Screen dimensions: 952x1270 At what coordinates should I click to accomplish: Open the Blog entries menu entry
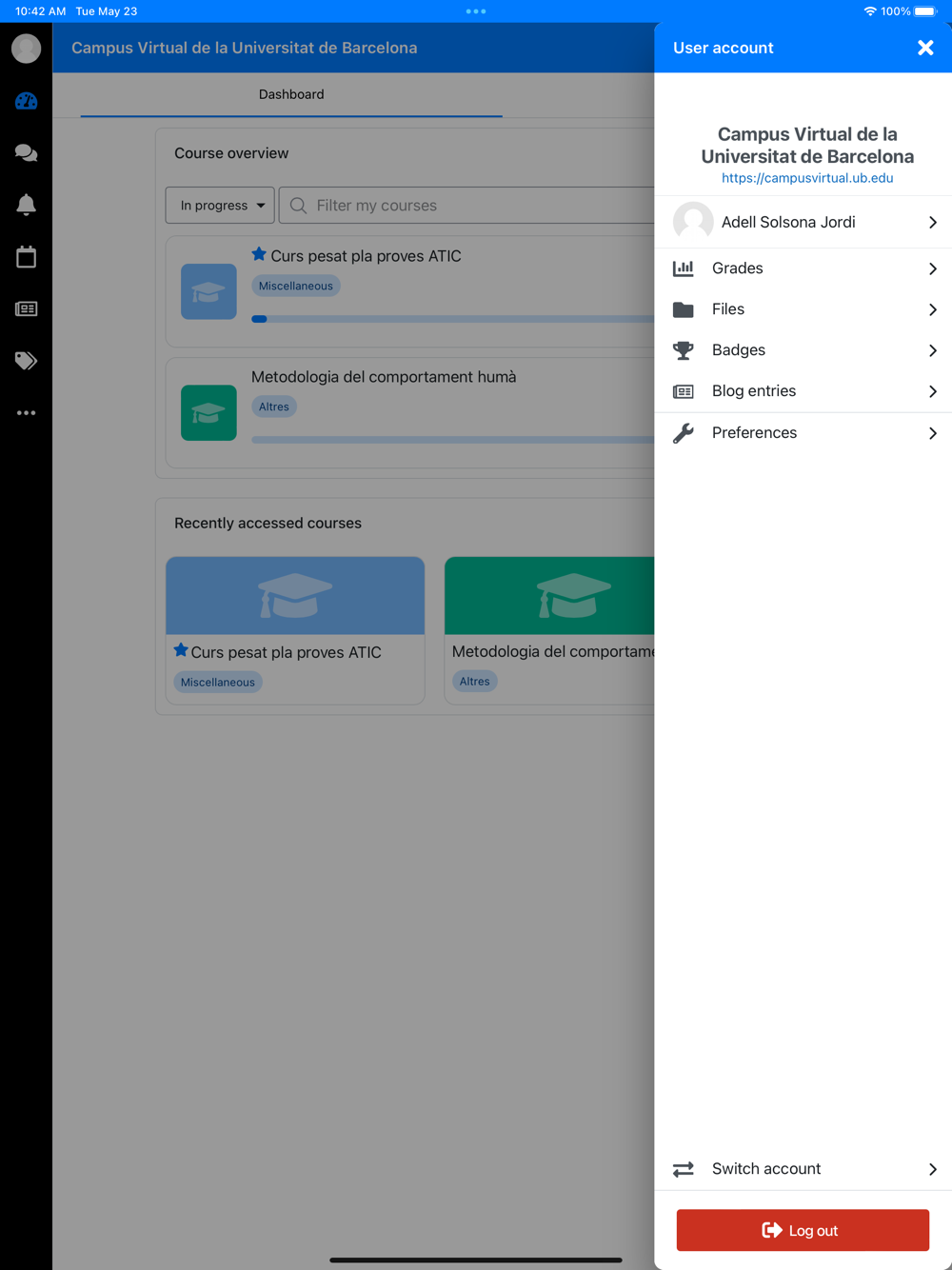pos(803,391)
